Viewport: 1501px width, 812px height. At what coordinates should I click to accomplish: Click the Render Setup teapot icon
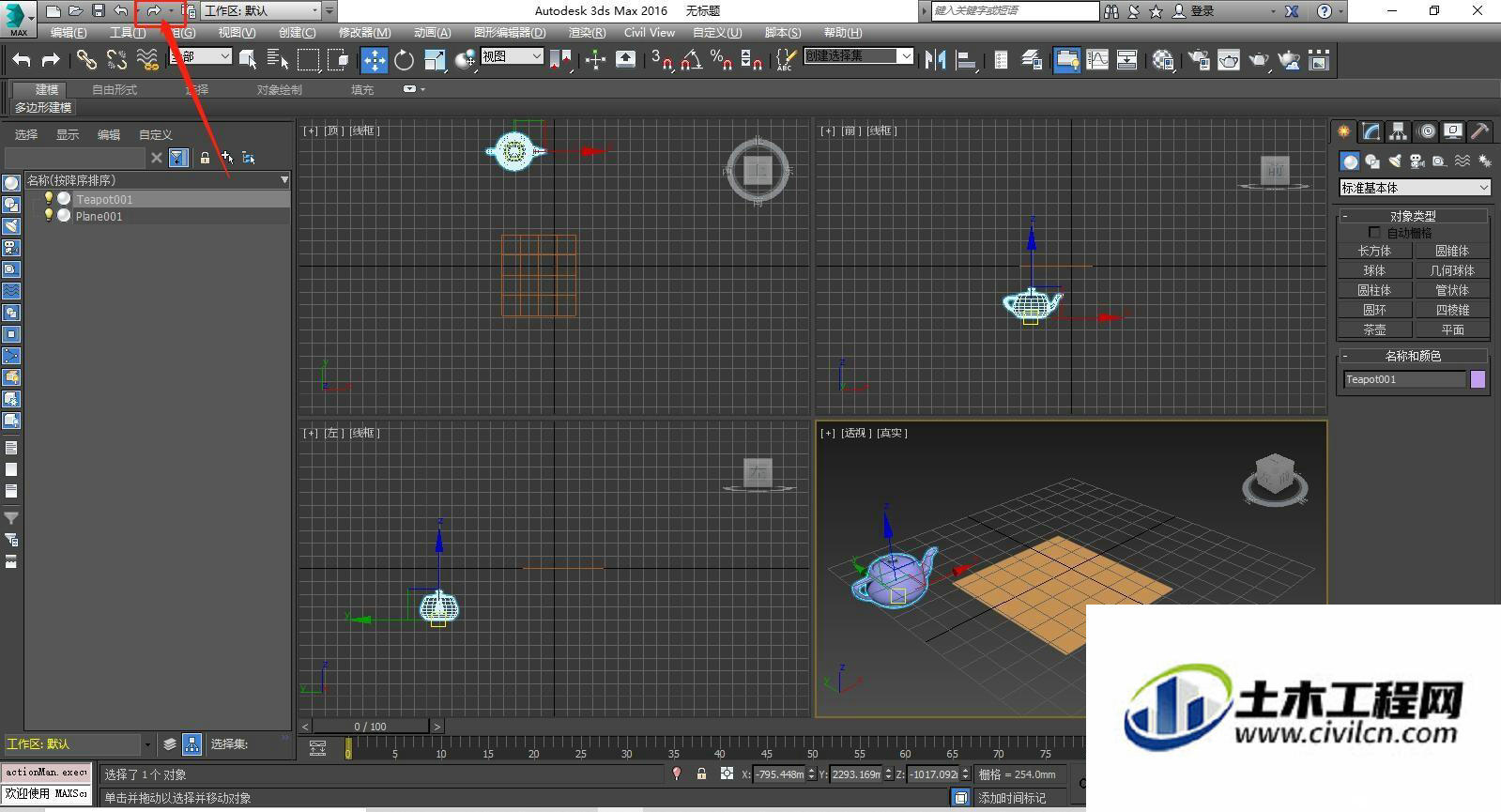point(1199,60)
